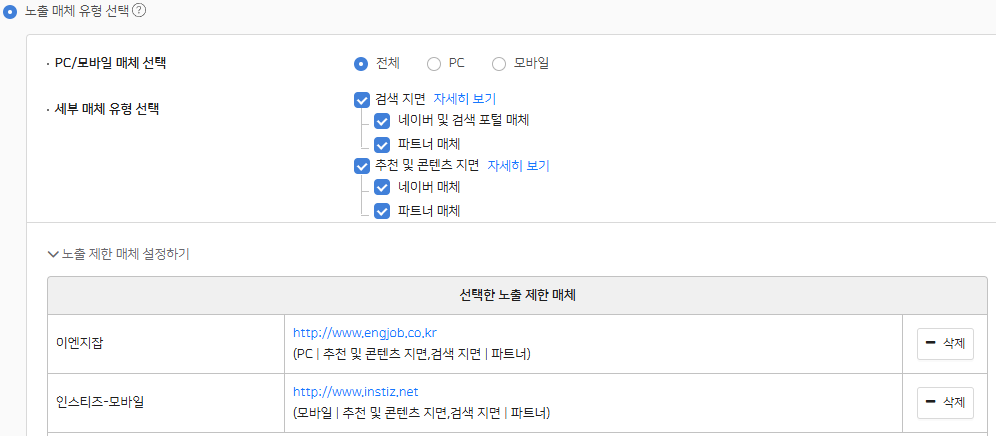The width and height of the screenshot is (996, 436).
Task: Toggle 파트너 매체 checkbox under 검색 지면
Action: [382, 143]
